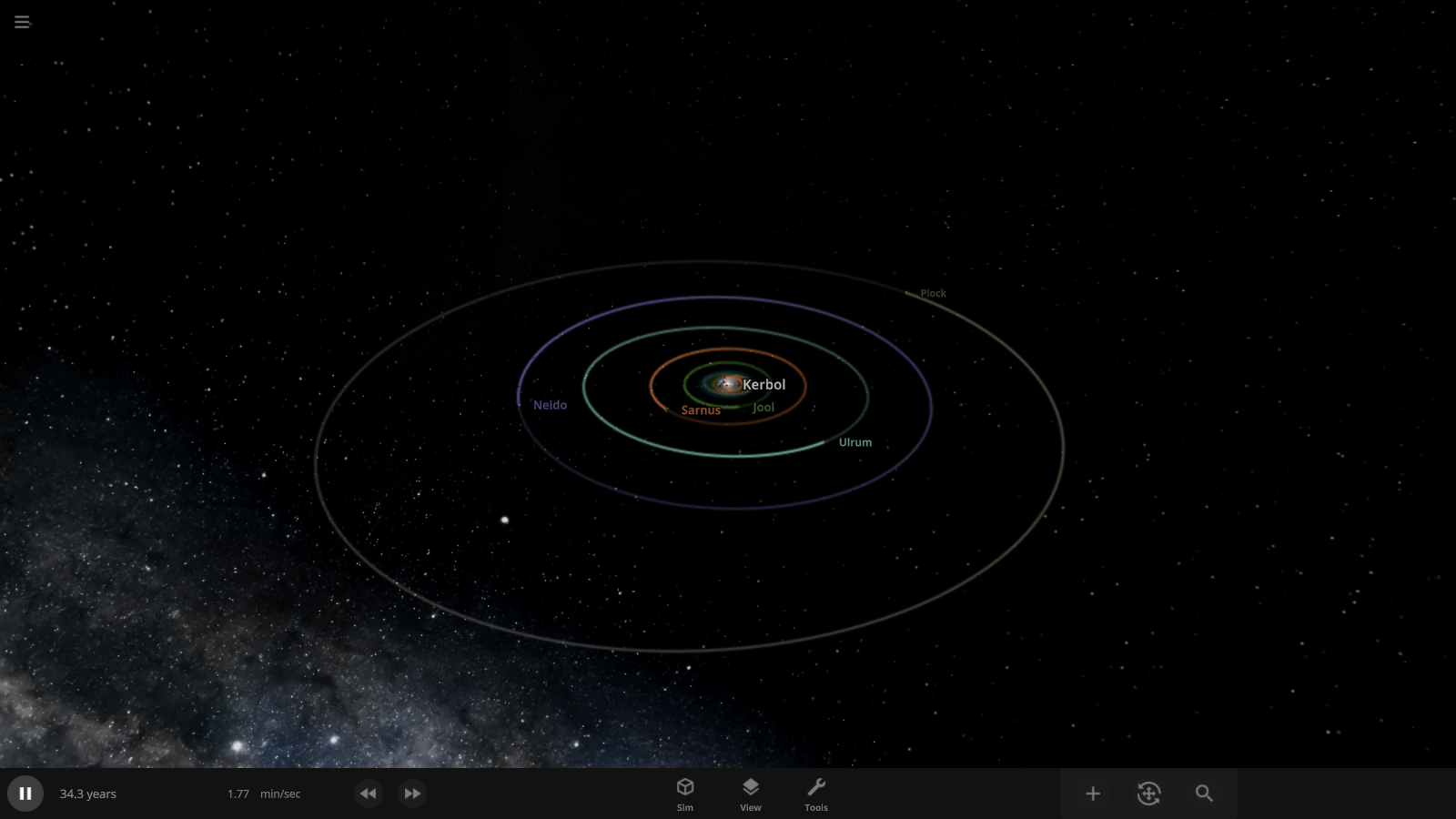This screenshot has width=1456, height=819.
Task: Click the bright white object below Neido's orbit
Action: point(505,521)
